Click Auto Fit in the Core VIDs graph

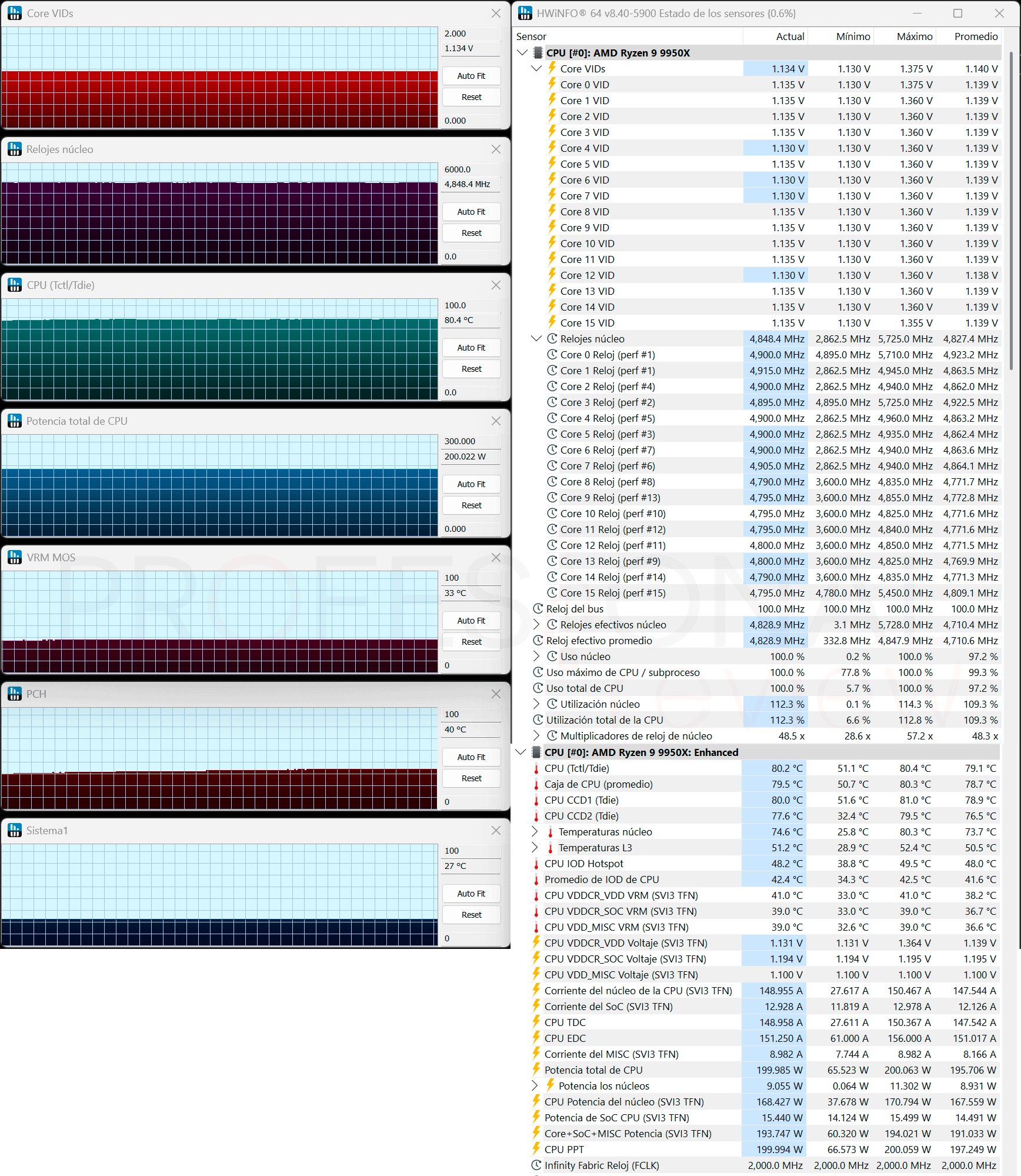point(471,76)
